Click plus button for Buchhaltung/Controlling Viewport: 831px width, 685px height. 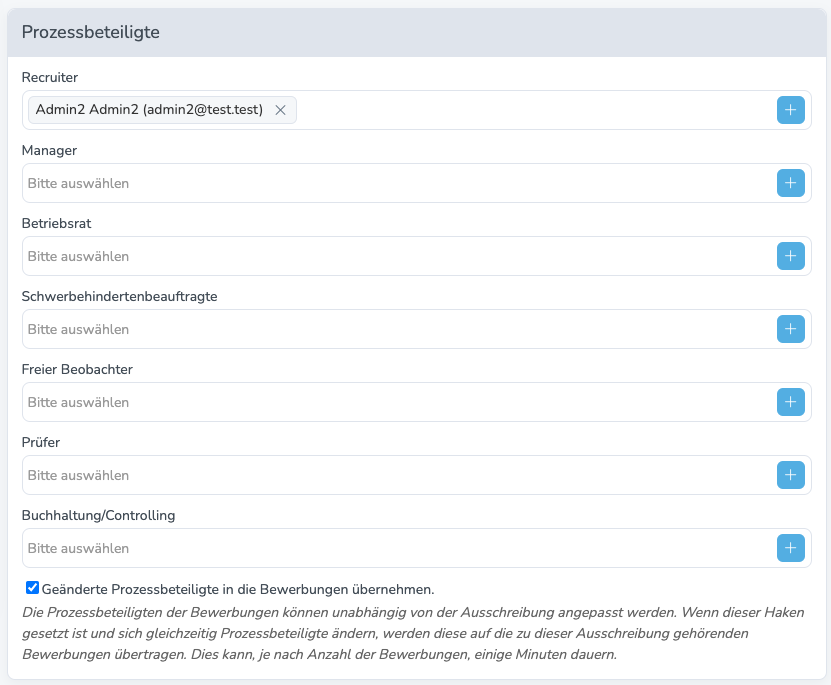pyautogui.click(x=790, y=548)
